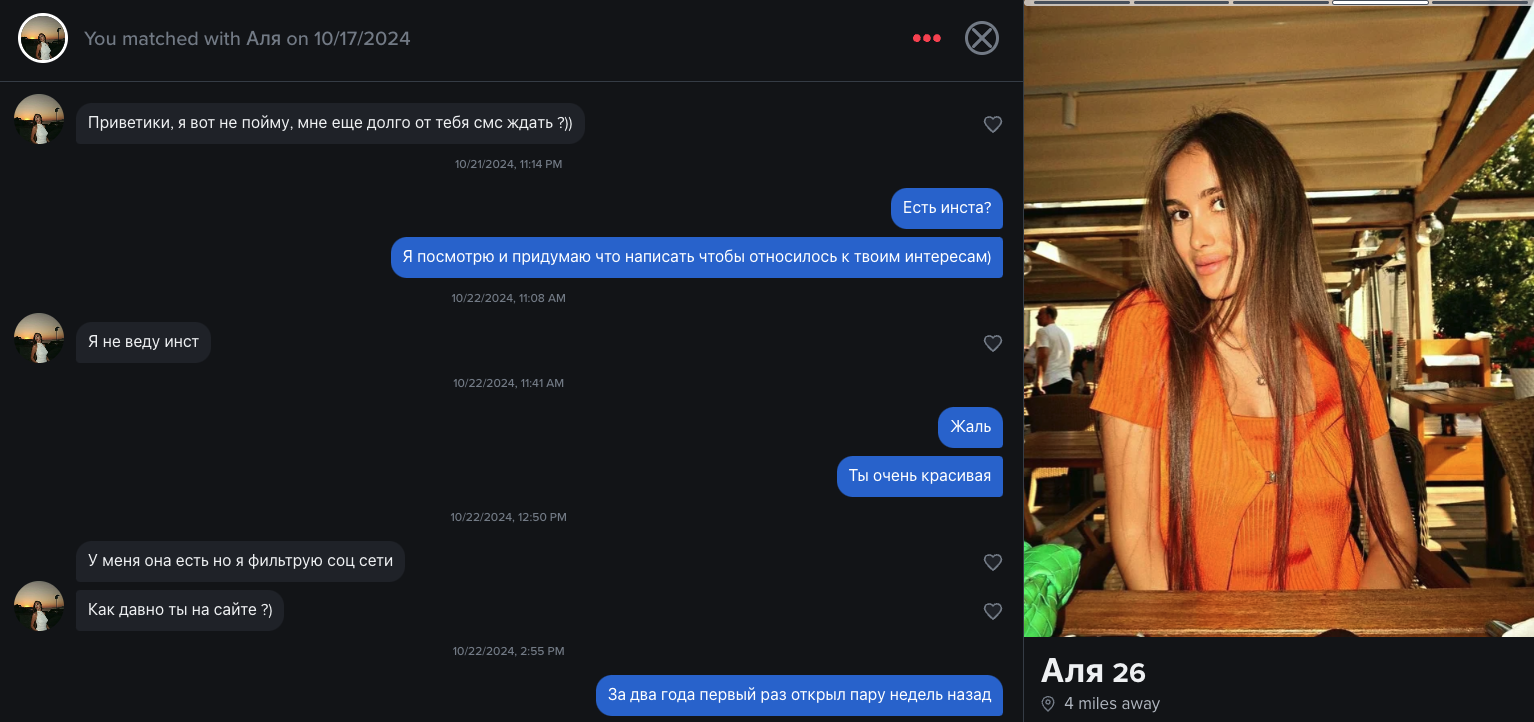Click the profile name "Аля 26"

coord(1093,671)
